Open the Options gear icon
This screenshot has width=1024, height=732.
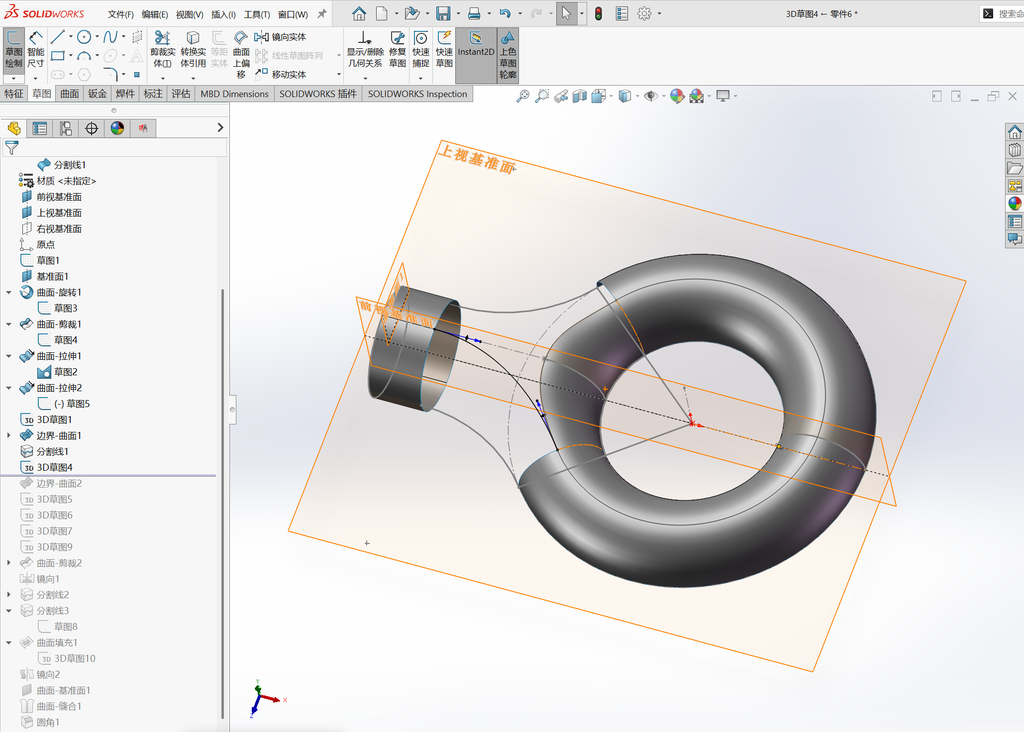point(644,14)
